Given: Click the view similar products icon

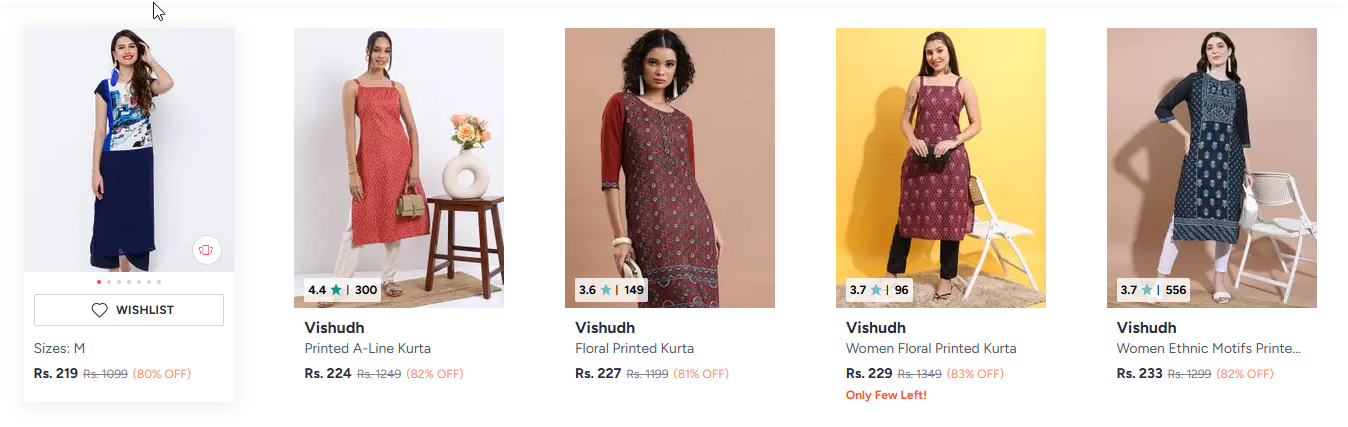Looking at the screenshot, I should (206, 250).
